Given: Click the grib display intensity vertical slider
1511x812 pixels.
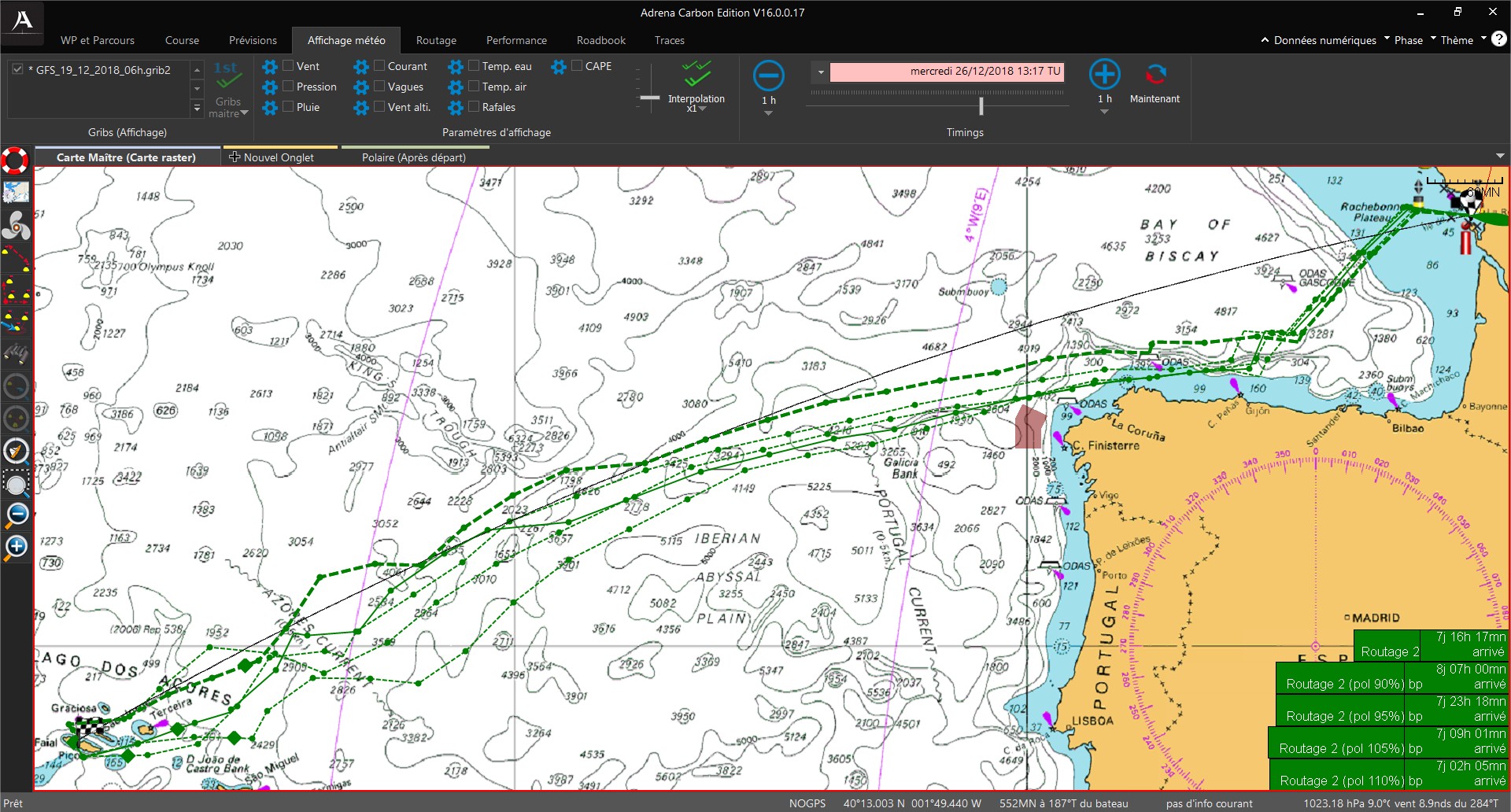Looking at the screenshot, I should [649, 98].
